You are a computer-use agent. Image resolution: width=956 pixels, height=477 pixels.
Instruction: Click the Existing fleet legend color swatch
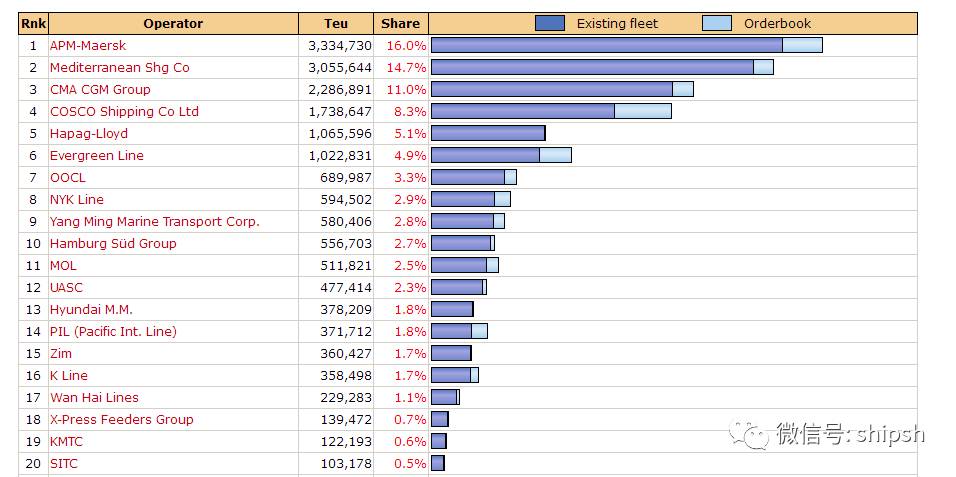pyautogui.click(x=550, y=23)
